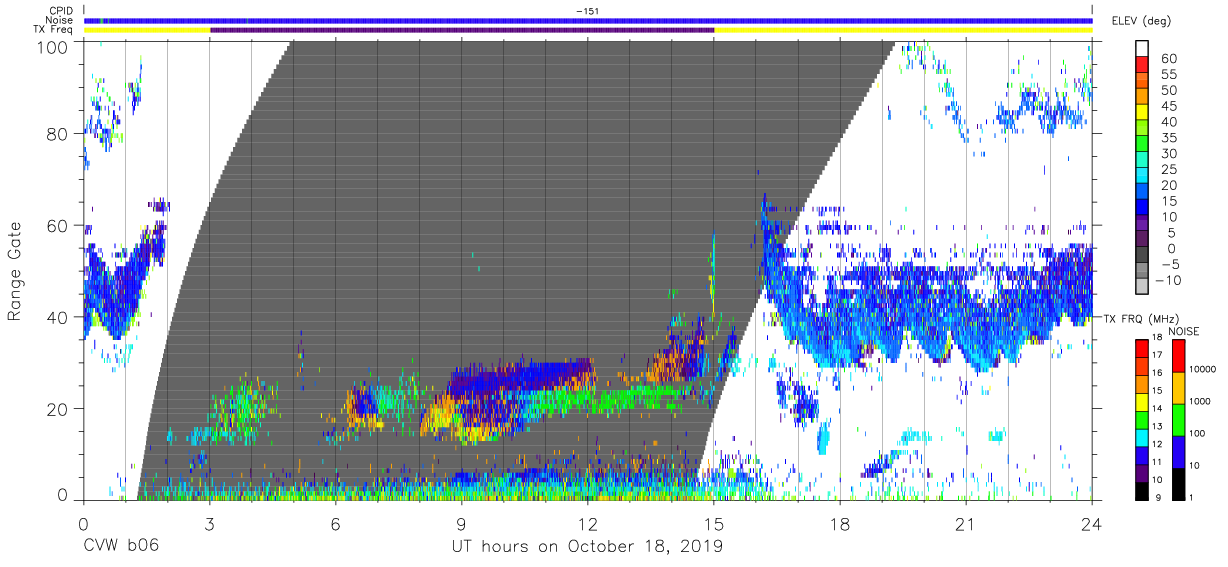This screenshot has width=1228, height=567.
Task: Click the '-10' label on the ELEV colorbar
Action: pos(1167,279)
